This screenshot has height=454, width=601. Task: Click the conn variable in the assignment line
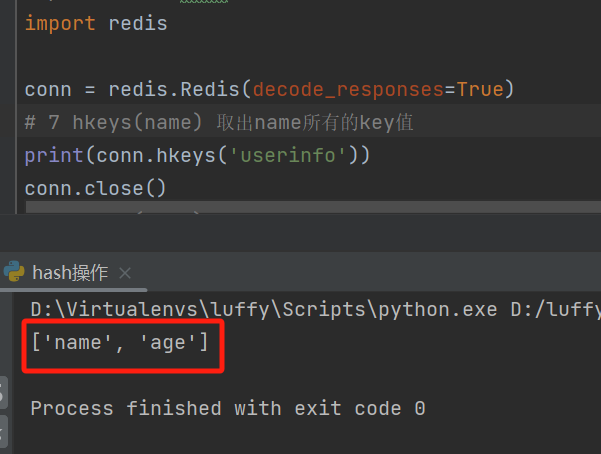48,90
